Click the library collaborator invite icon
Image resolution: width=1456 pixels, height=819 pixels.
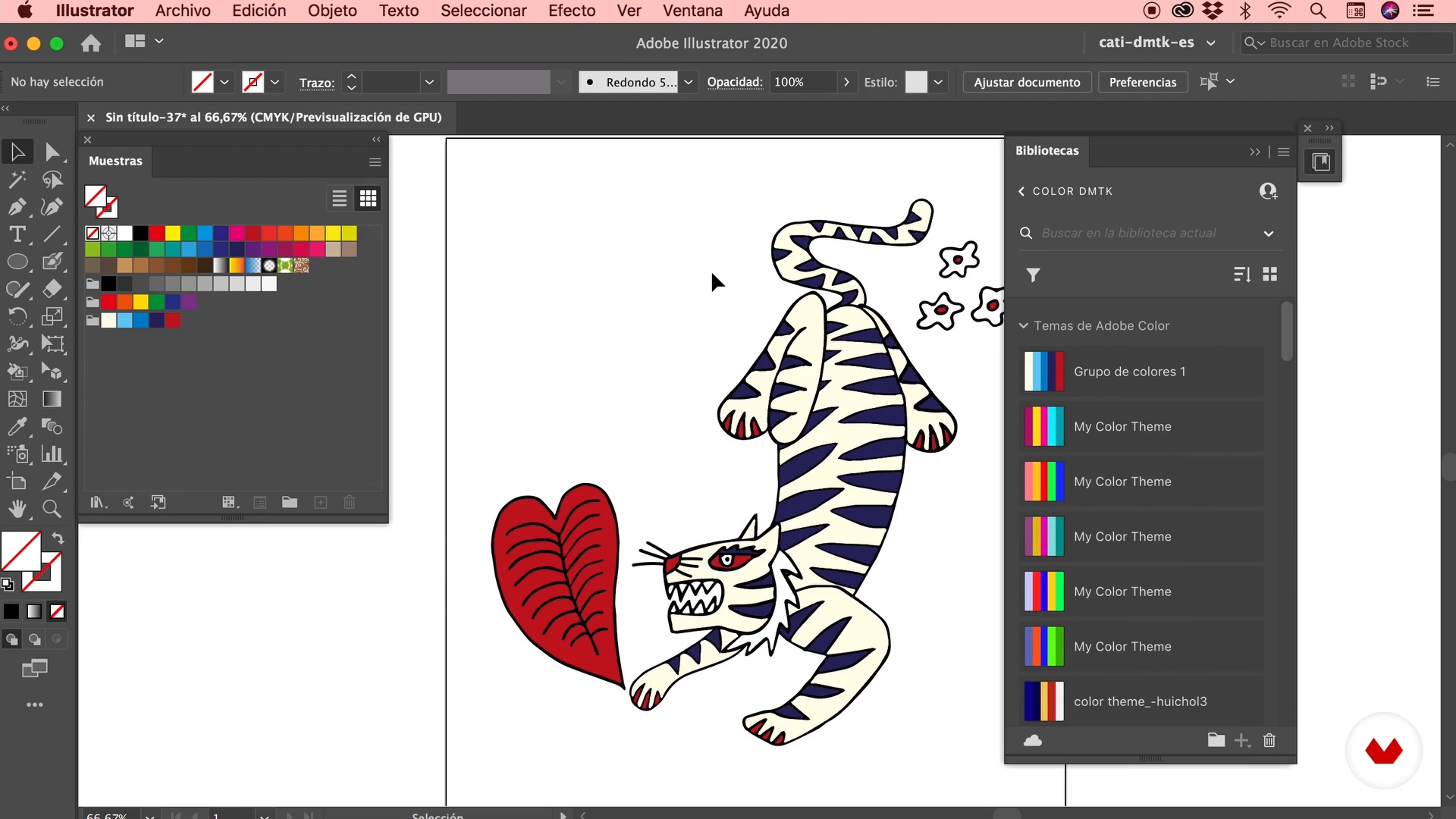coord(1268,191)
